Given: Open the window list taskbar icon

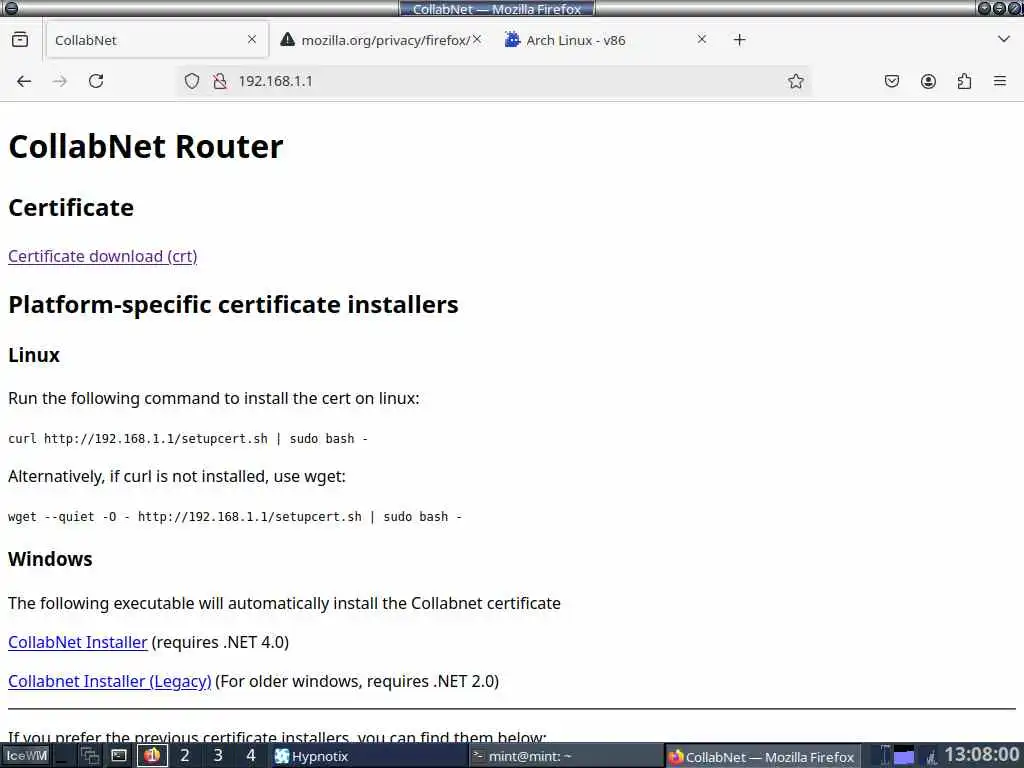Looking at the screenshot, I should (x=89, y=756).
